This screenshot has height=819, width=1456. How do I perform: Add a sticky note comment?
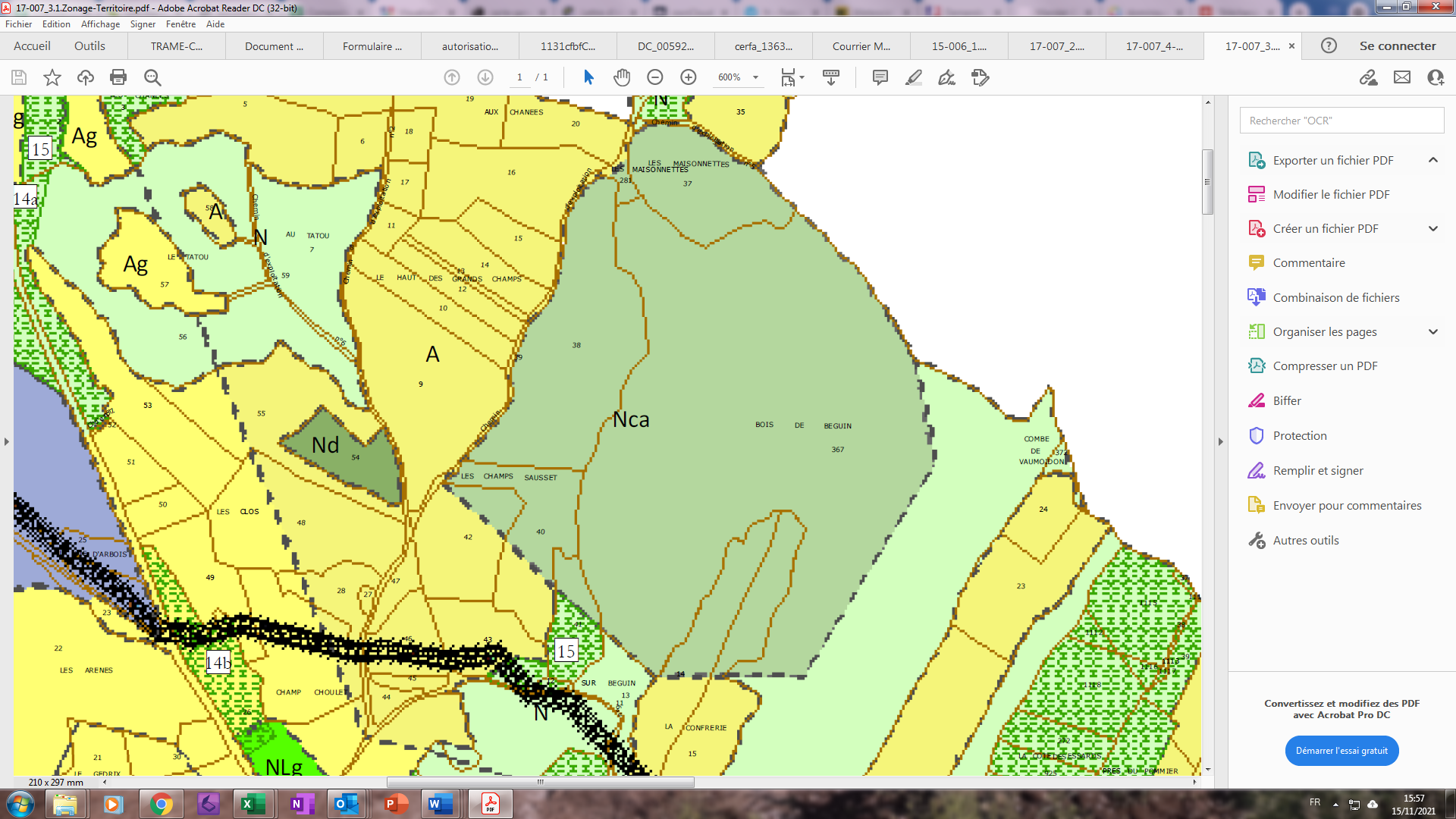tap(880, 77)
